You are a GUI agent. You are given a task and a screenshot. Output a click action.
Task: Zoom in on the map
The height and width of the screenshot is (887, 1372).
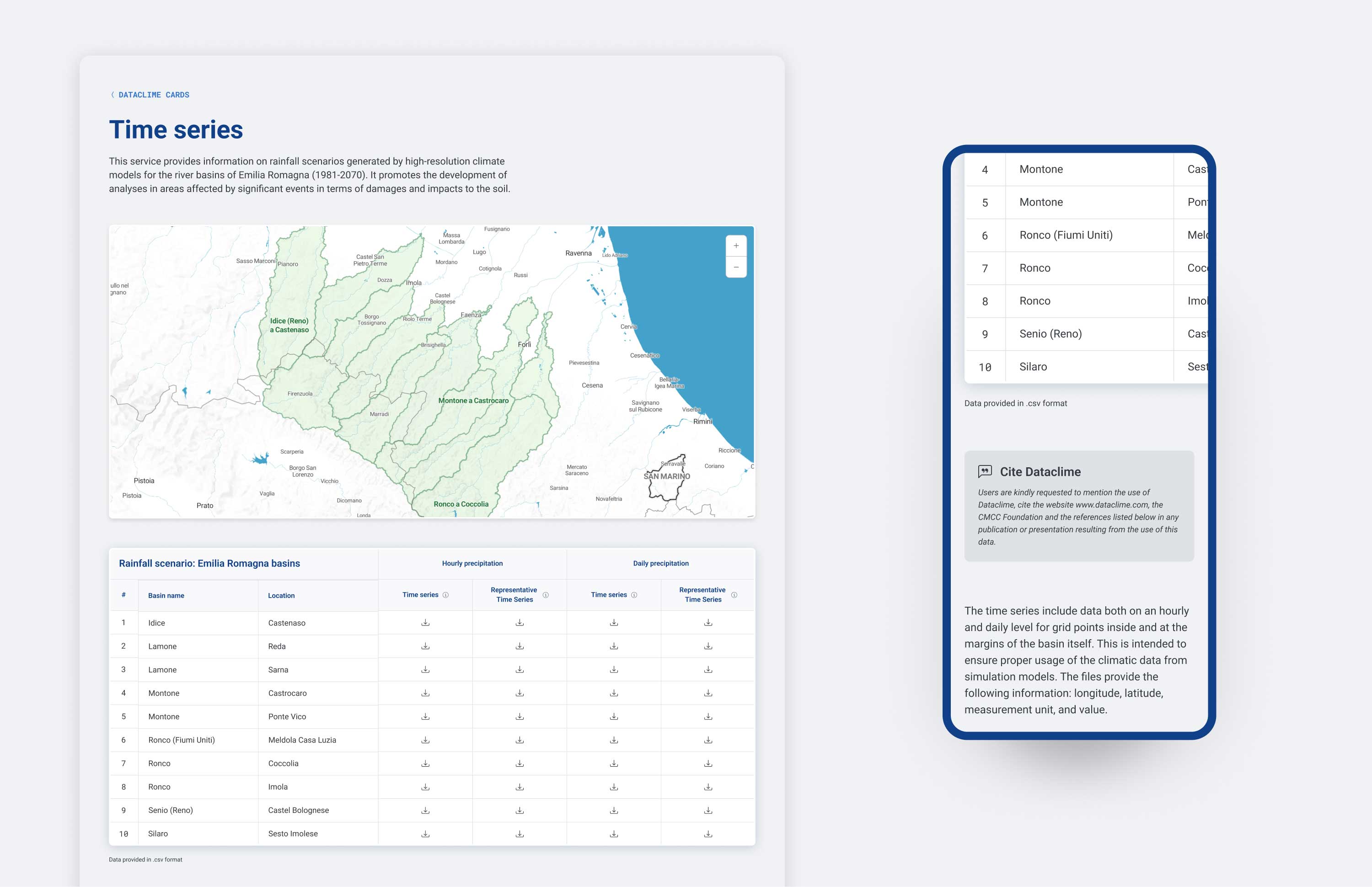735,246
